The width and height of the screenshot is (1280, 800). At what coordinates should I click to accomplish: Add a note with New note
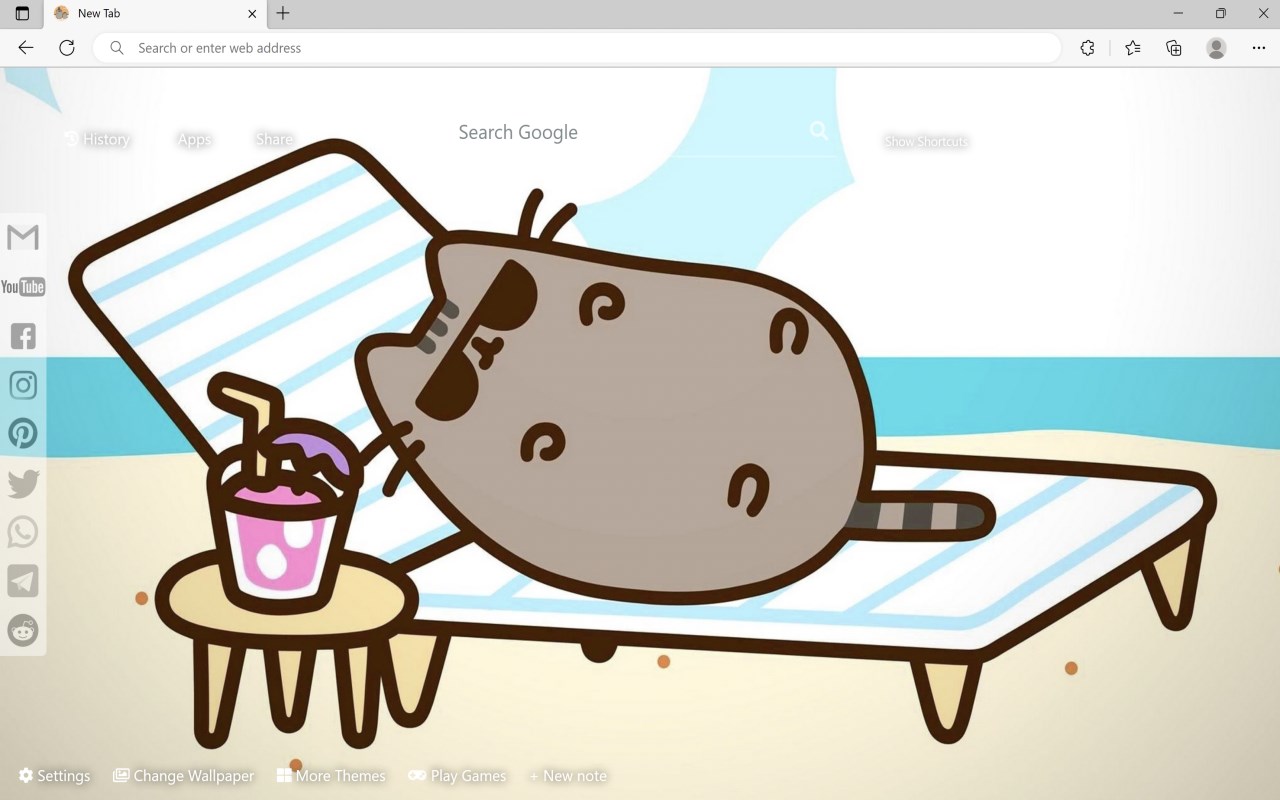point(568,776)
